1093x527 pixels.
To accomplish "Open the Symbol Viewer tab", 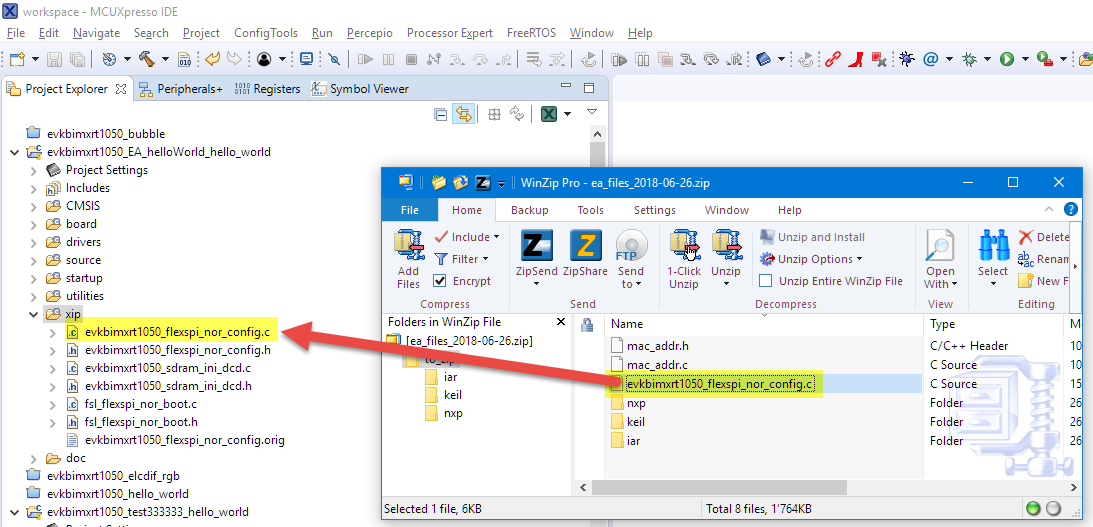I will pos(368,89).
